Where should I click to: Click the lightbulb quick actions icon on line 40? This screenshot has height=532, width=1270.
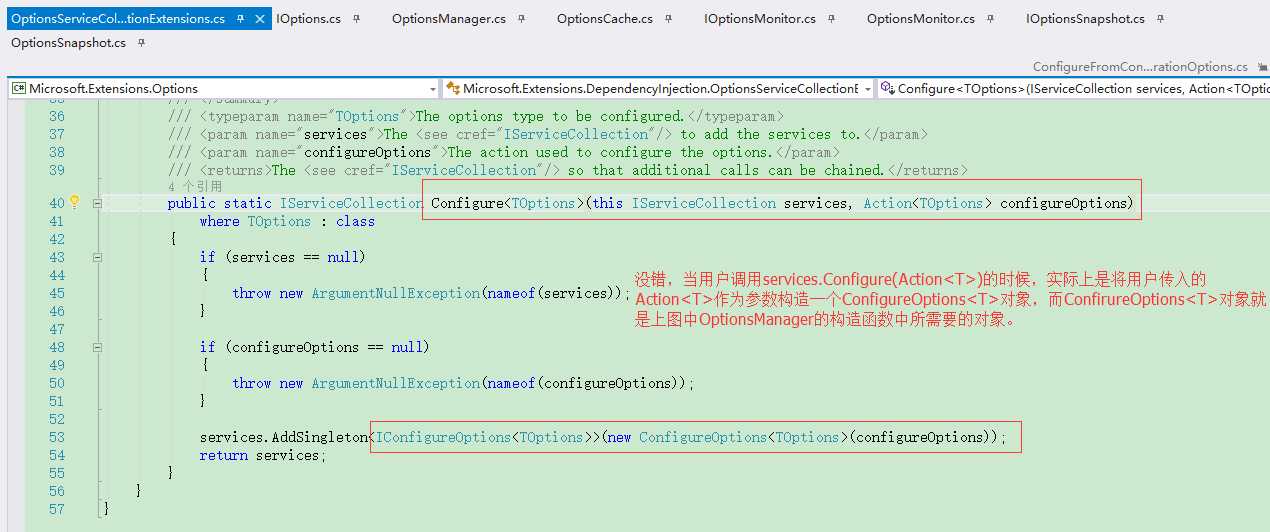coord(73,203)
